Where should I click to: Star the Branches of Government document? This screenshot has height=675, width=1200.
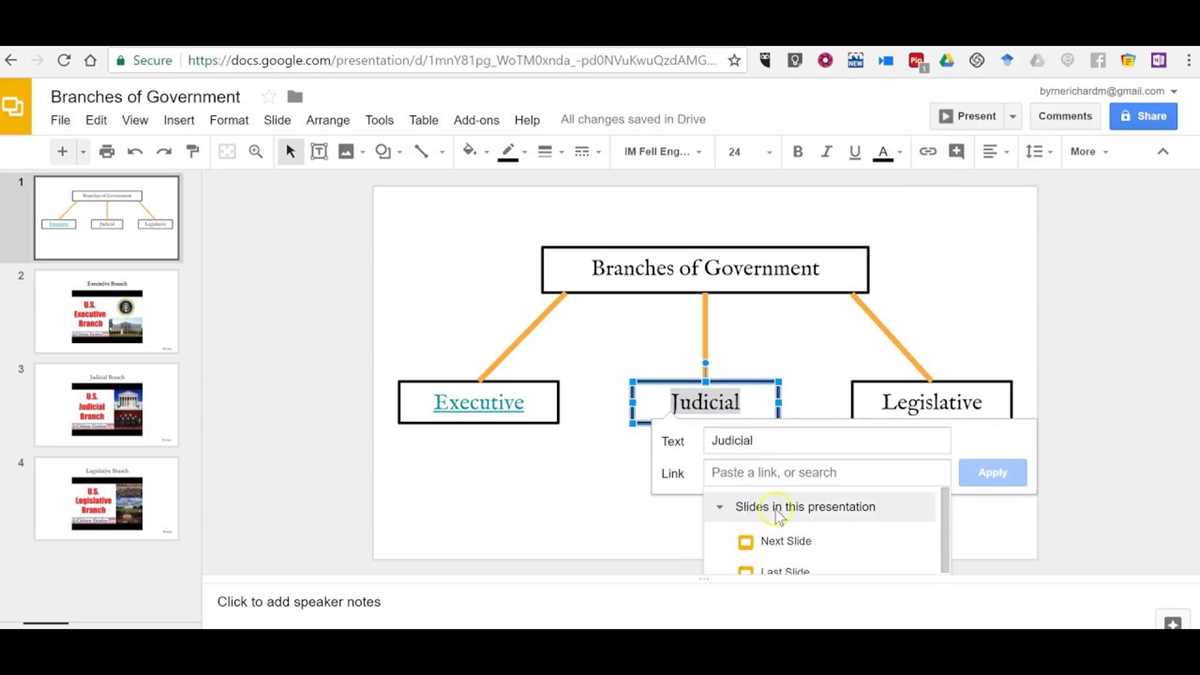[268, 97]
